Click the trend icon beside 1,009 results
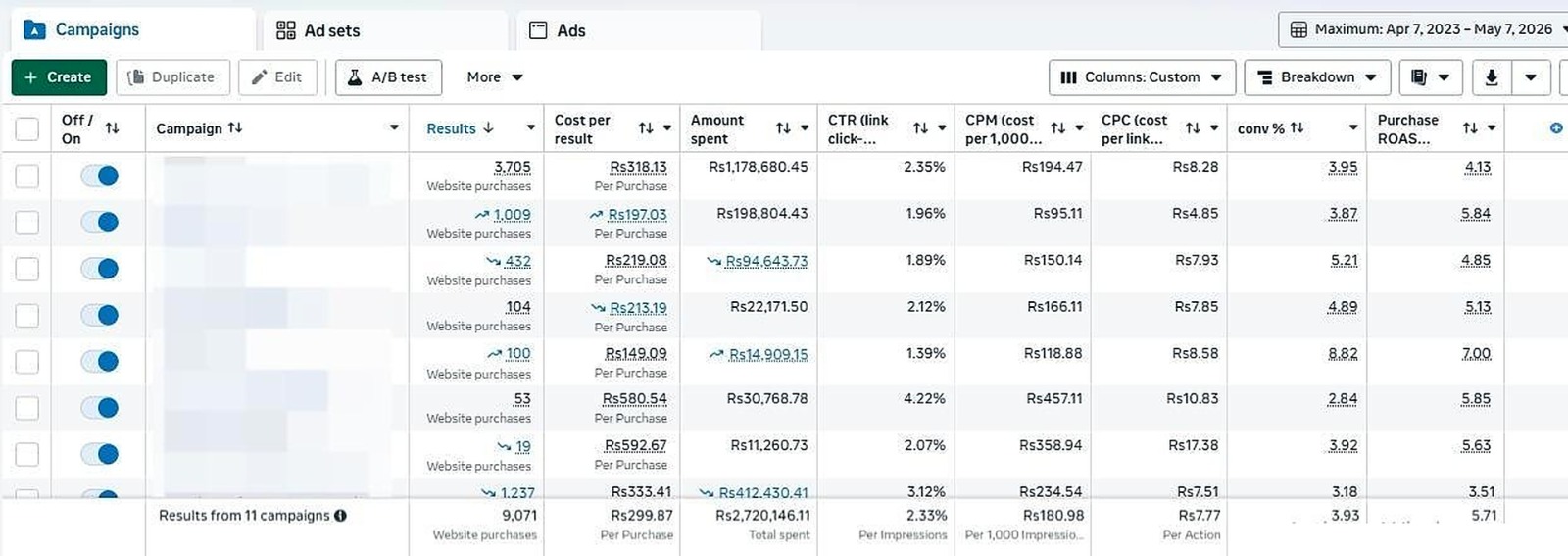1568x556 pixels. 482,215
